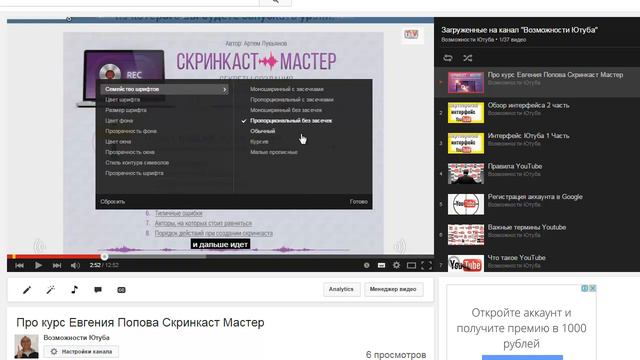
Task: Open current playlist item Про курс Евгения Попова
Action: [x=537, y=82]
